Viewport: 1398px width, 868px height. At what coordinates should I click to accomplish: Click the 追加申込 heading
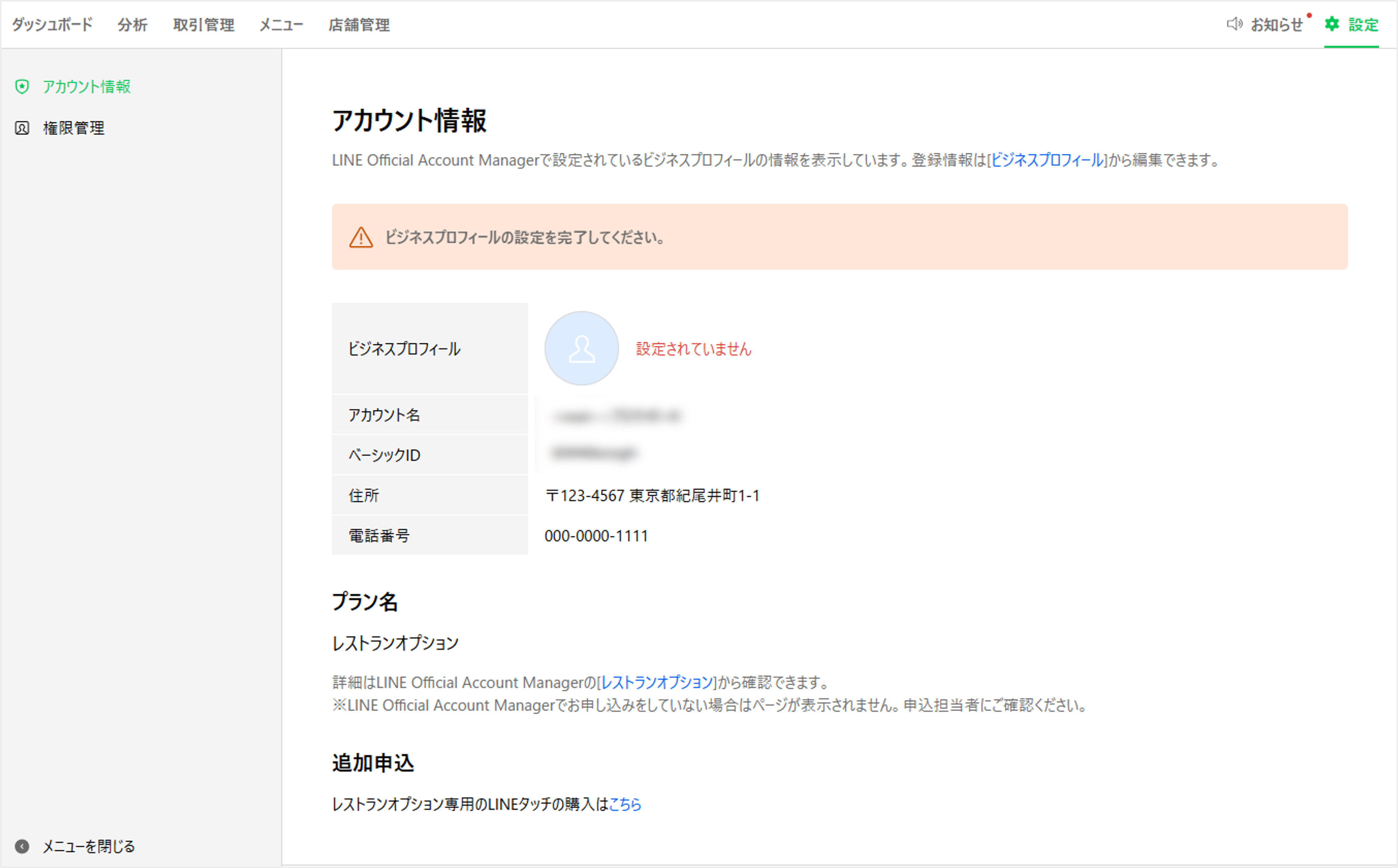[373, 763]
